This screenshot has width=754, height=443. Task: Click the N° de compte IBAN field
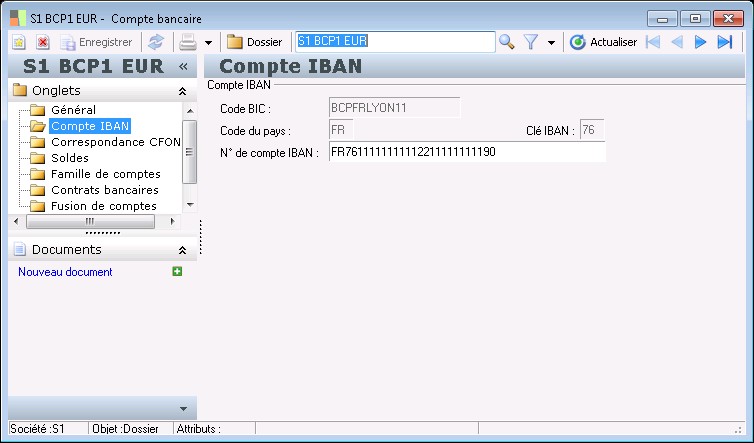467,152
